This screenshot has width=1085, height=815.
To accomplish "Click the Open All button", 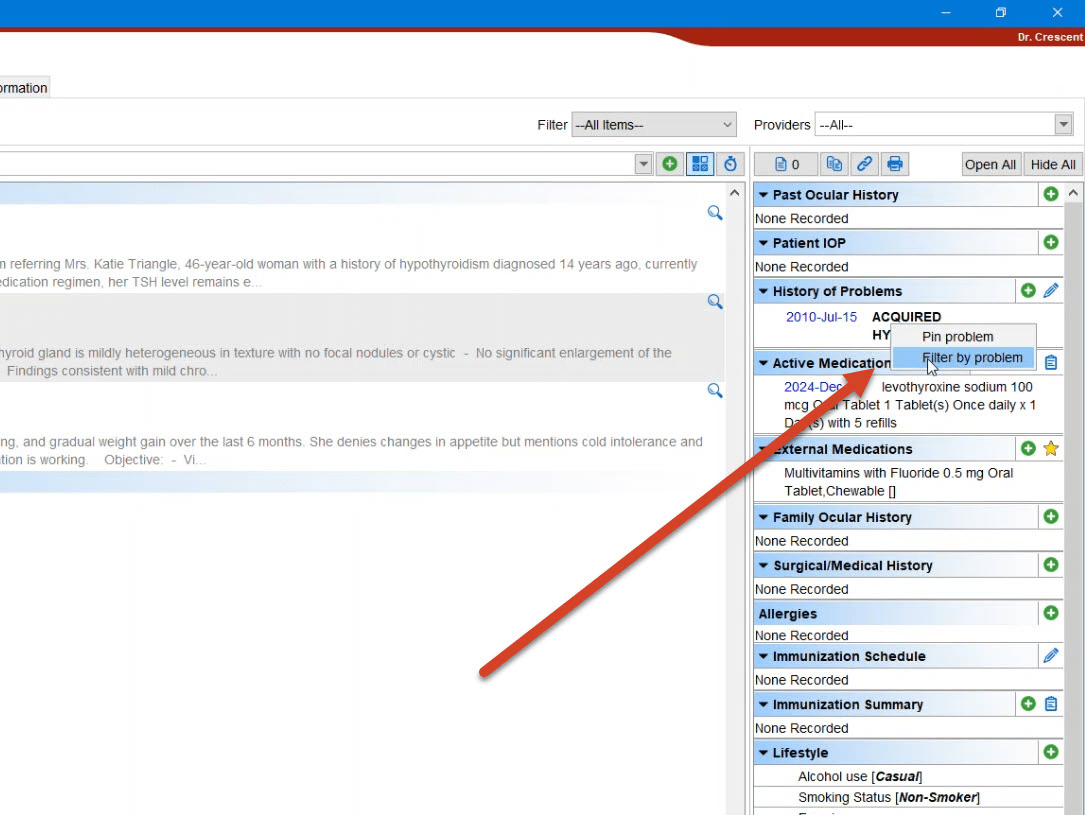I will (x=990, y=164).
